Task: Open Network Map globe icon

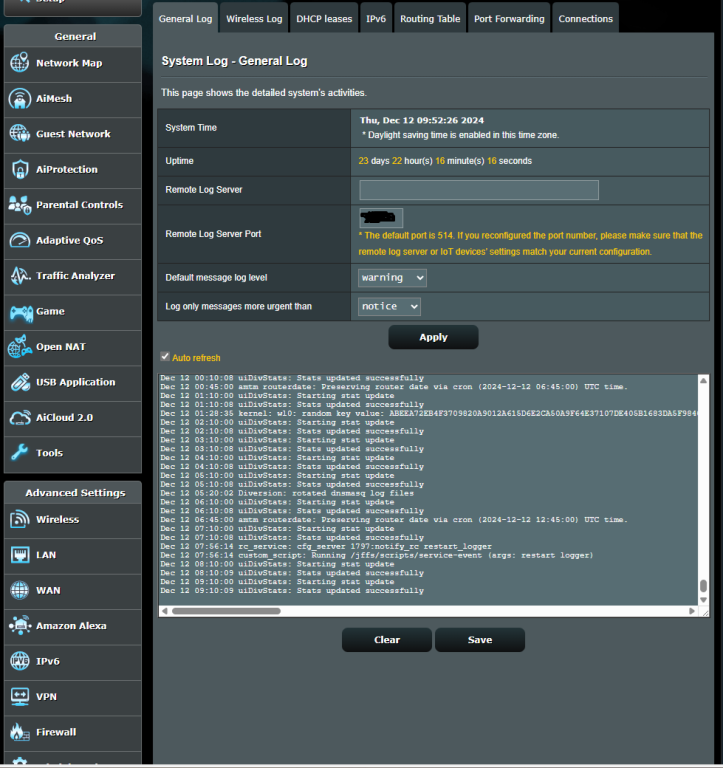Action: tap(20, 63)
